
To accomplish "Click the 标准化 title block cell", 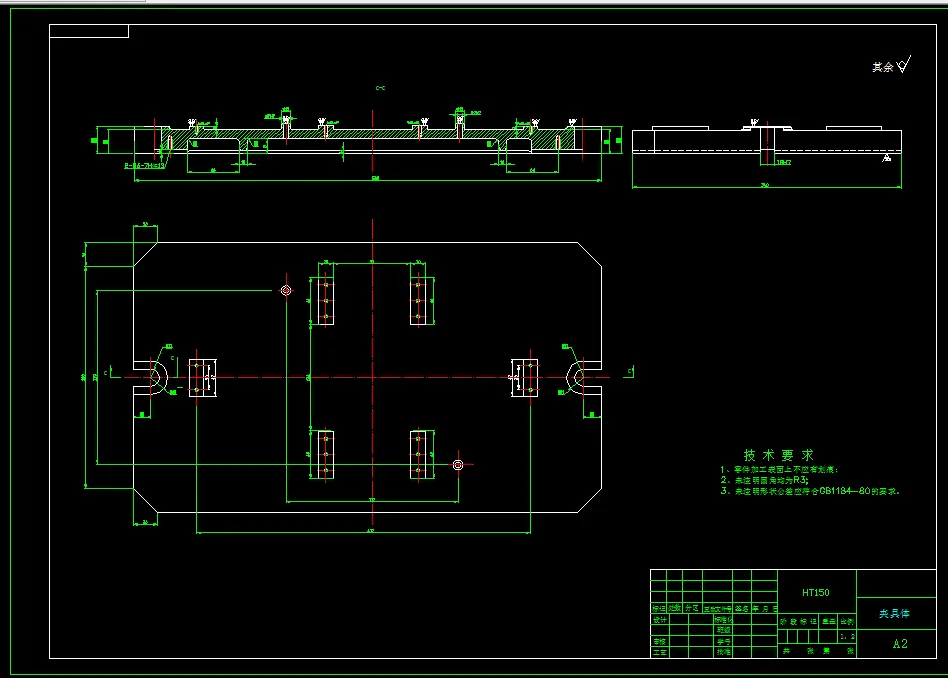I will pos(723,620).
